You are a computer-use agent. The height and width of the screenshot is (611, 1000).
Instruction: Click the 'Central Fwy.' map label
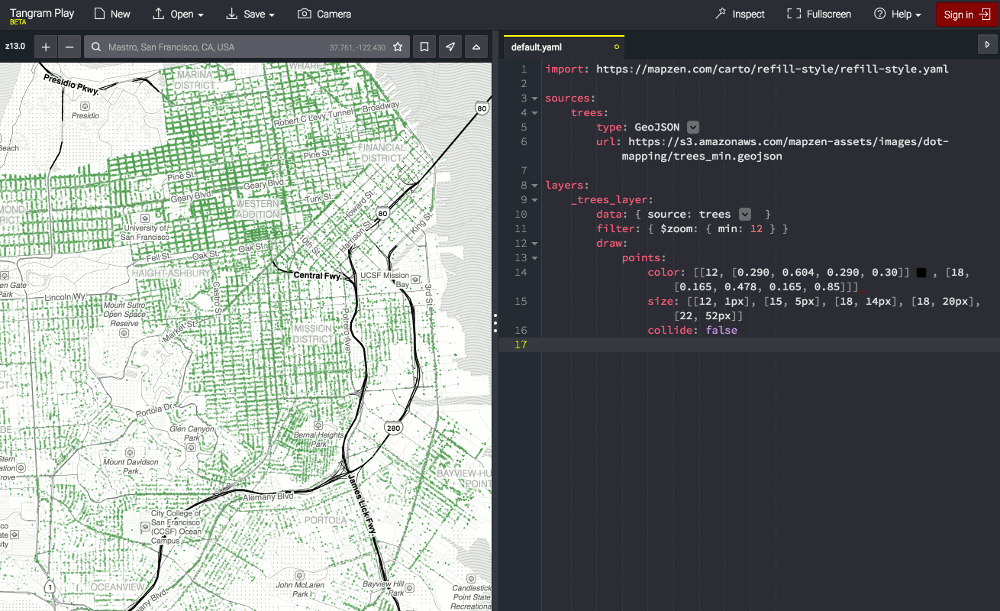point(318,276)
